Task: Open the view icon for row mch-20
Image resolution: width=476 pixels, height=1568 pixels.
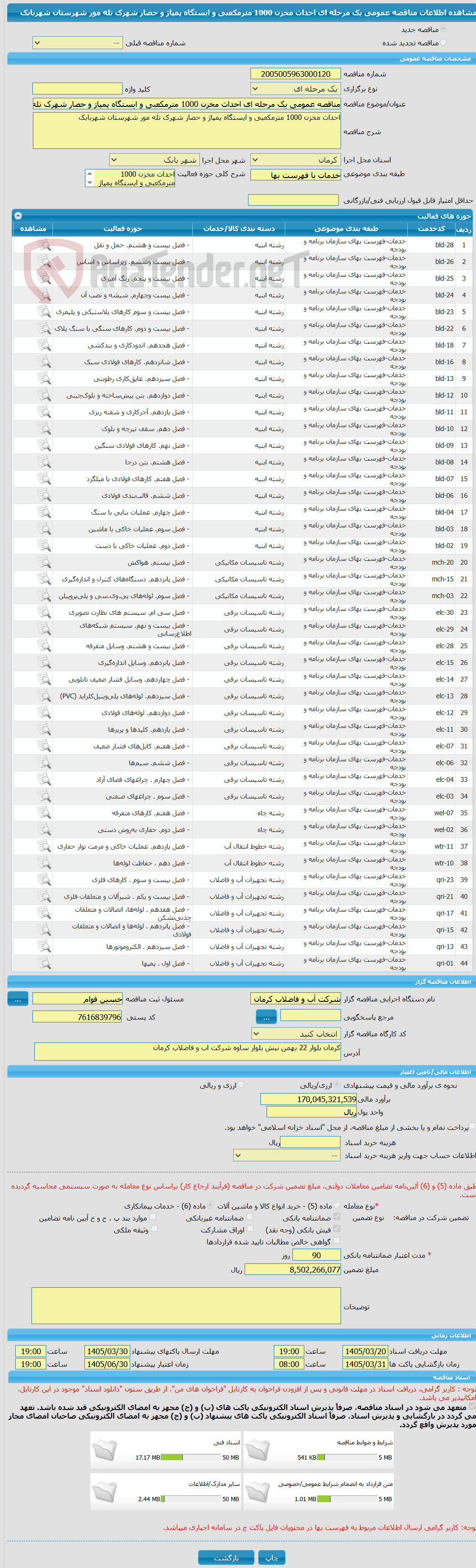Action: click(44, 562)
